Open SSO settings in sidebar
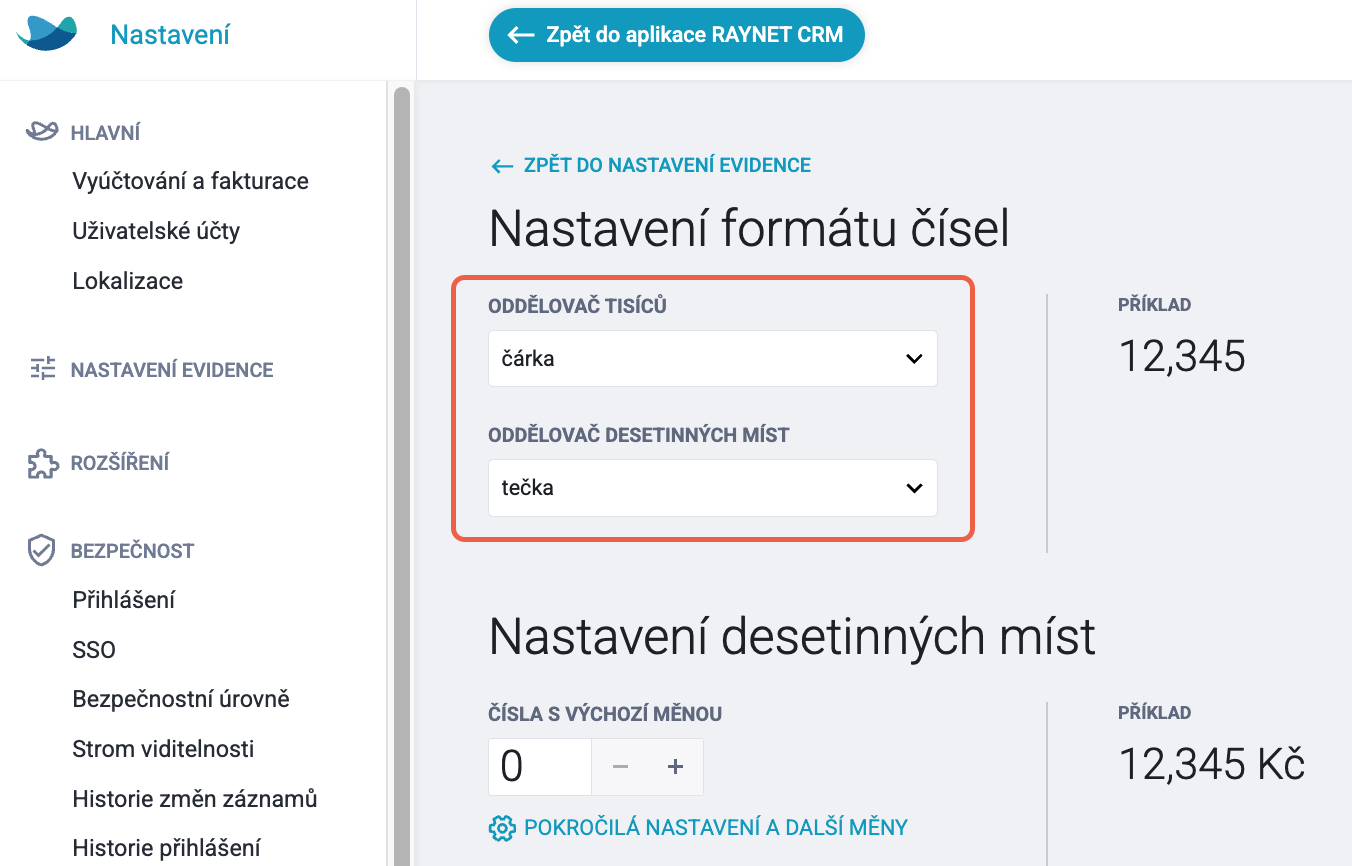Screen dimensions: 1352x866 [94, 650]
